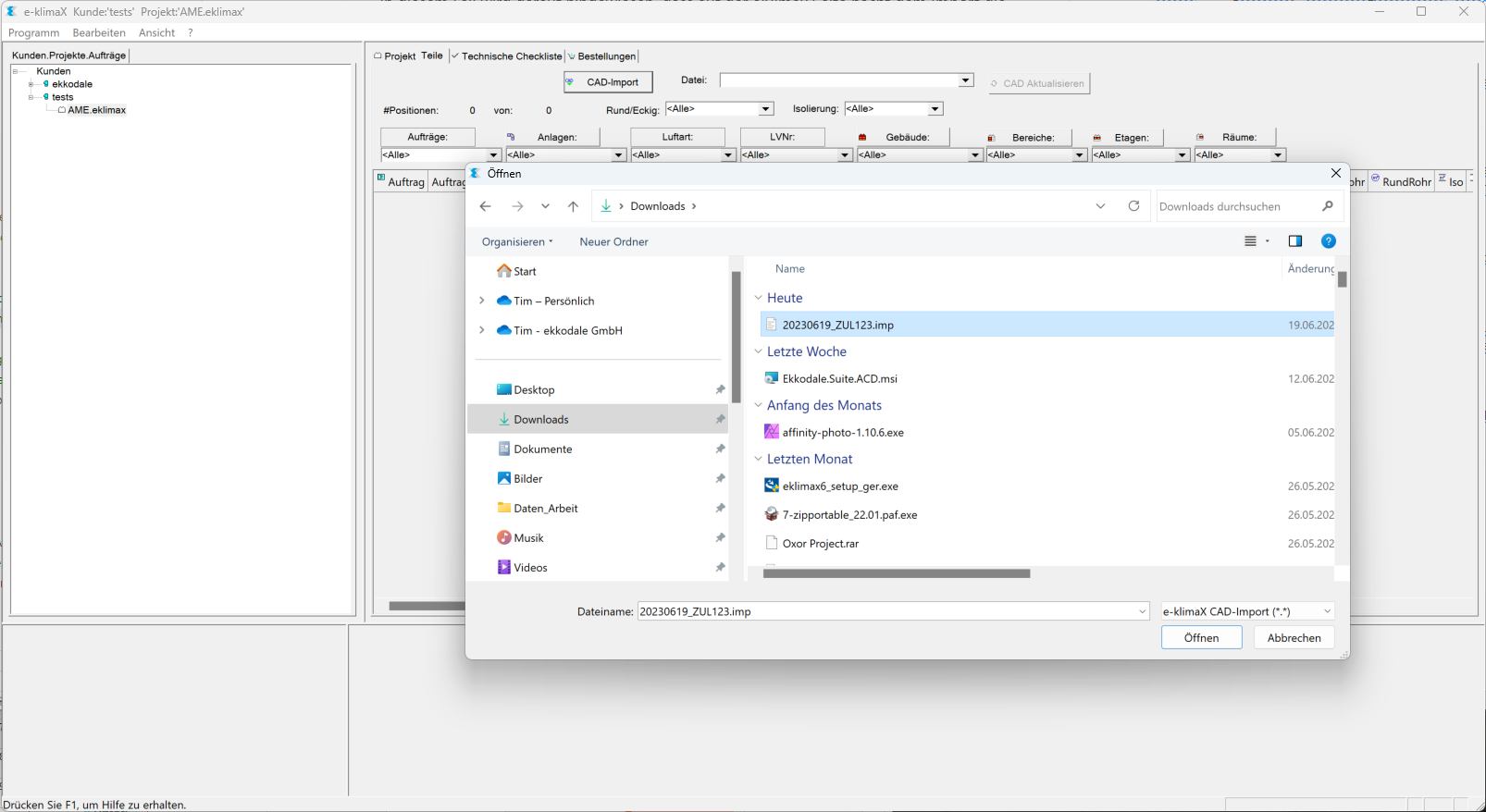This screenshot has height=812, width=1486.
Task: Open file type filter e-klimaX CAD-Import
Action: tap(1248, 611)
